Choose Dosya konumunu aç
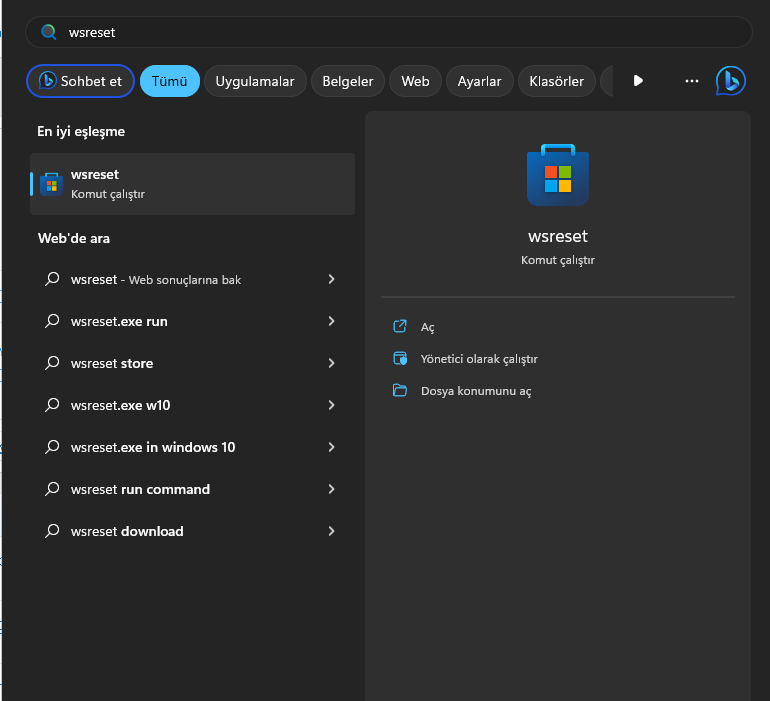770x701 pixels. coord(476,391)
